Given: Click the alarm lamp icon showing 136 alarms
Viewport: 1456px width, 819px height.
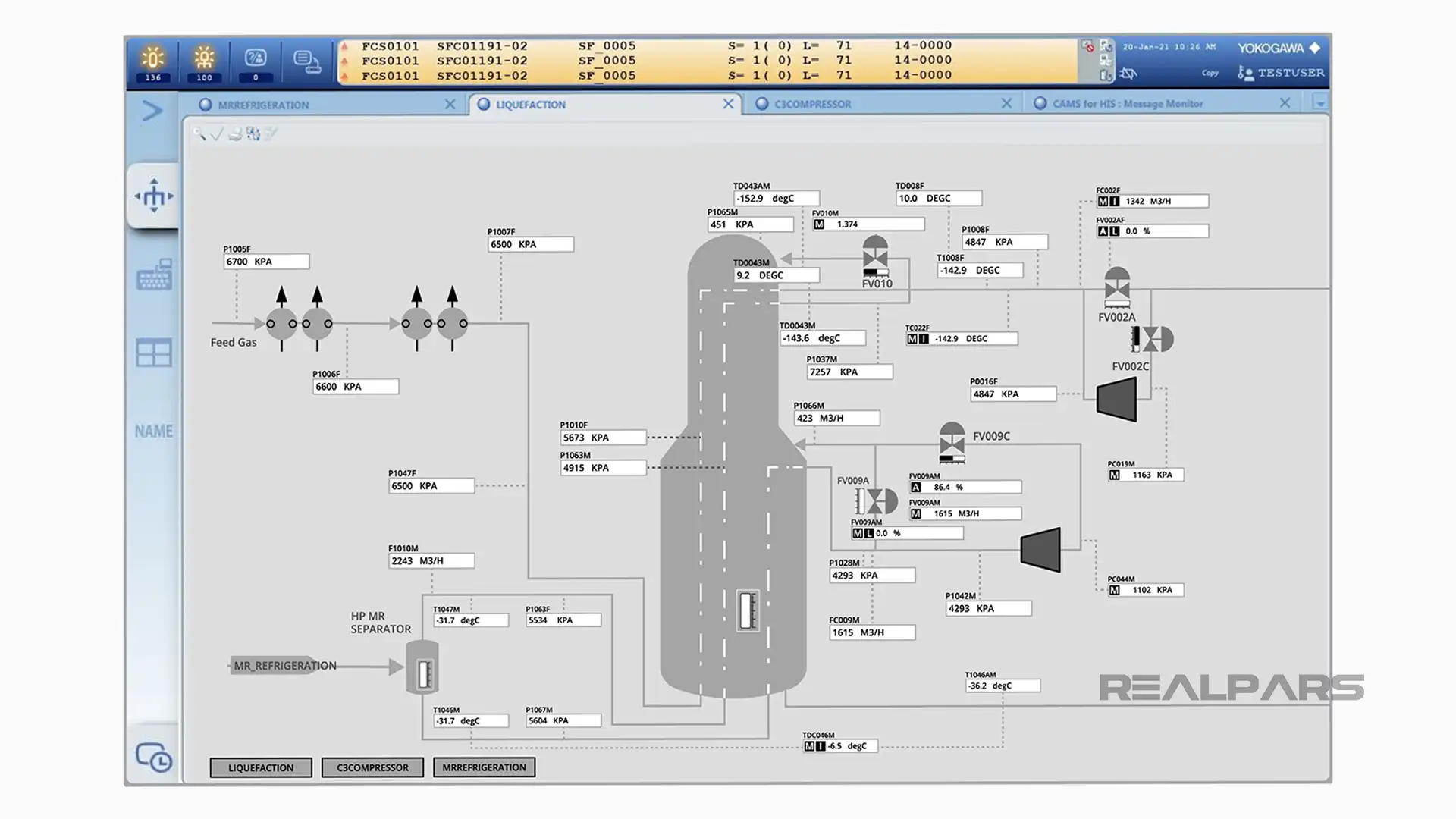Looking at the screenshot, I should 153,57.
